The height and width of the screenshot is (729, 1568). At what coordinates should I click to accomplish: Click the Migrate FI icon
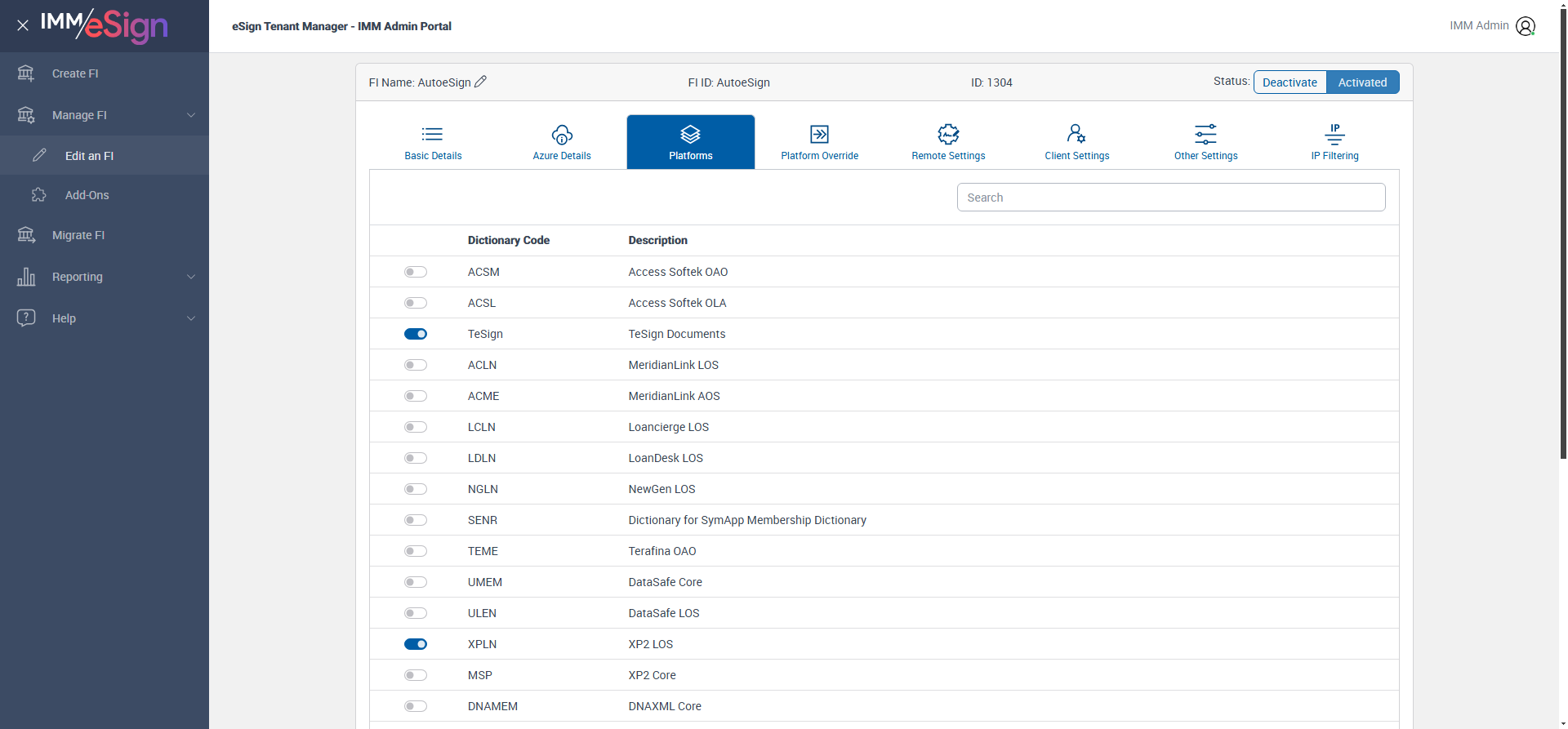tap(26, 235)
